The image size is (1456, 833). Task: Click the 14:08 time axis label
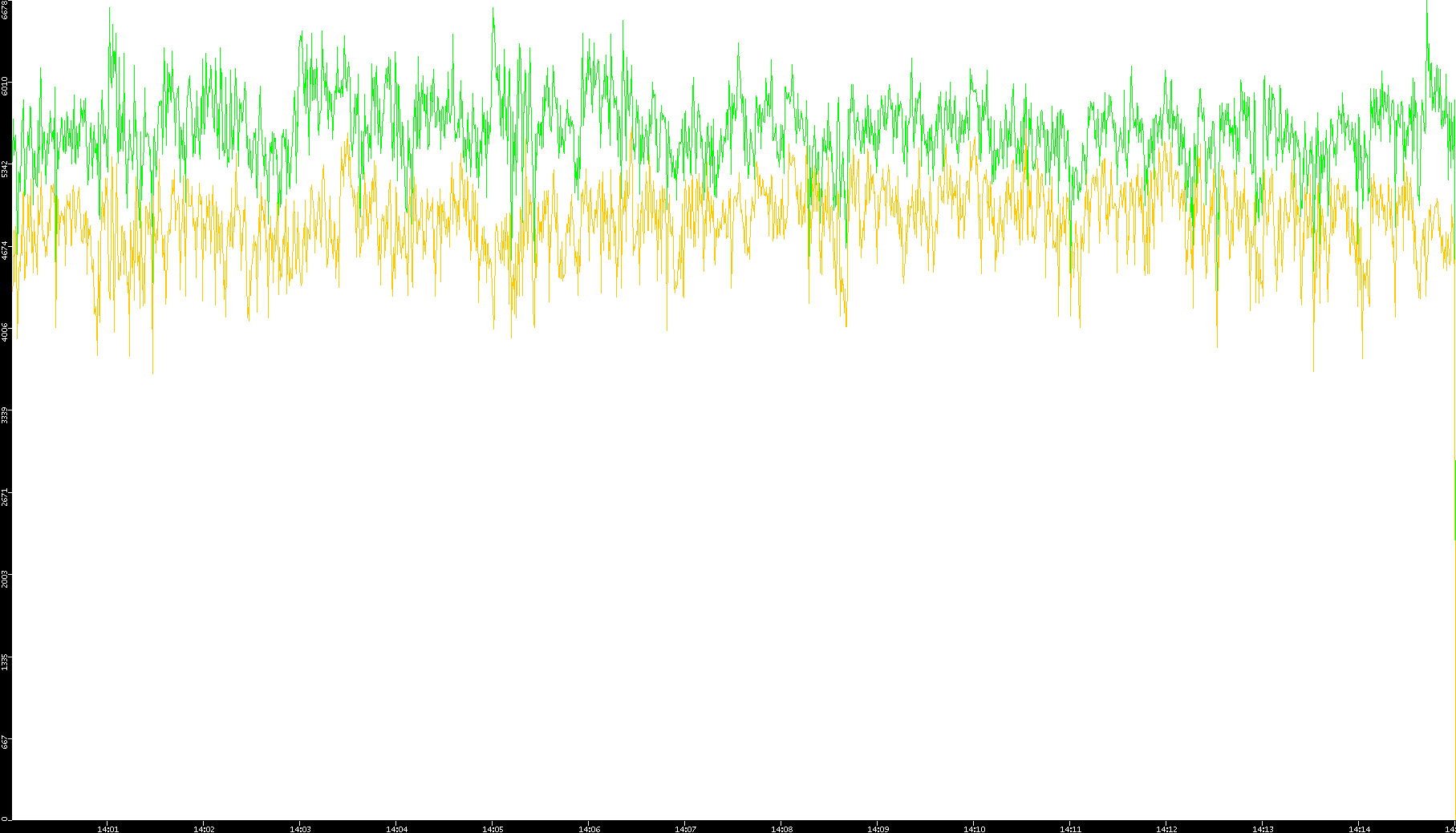781,829
